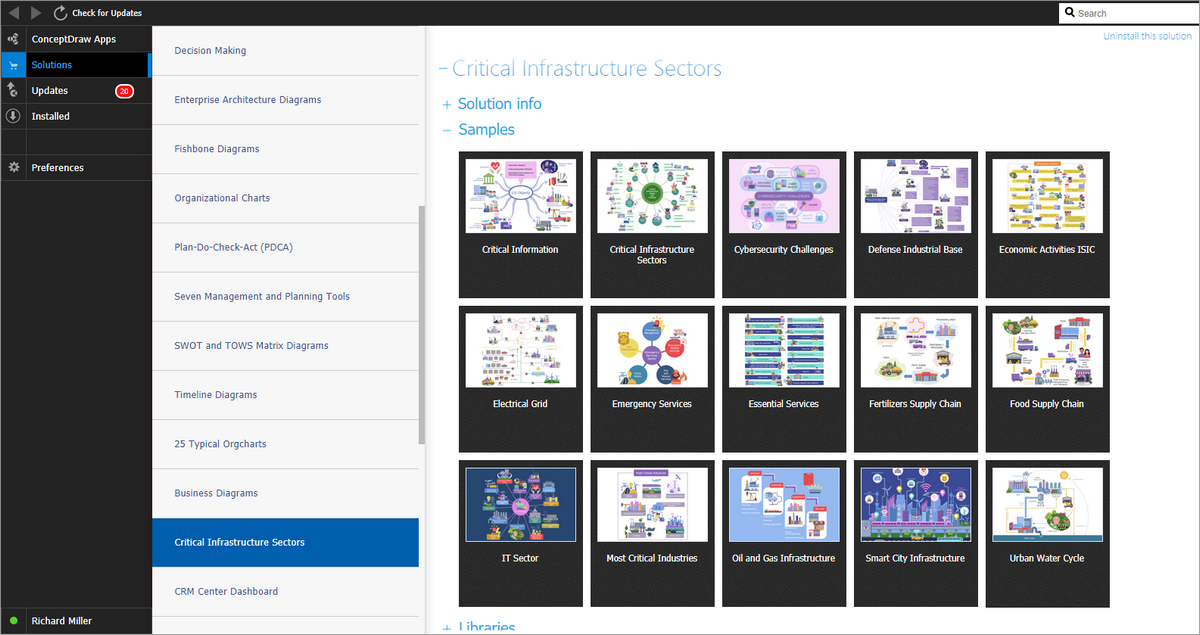Click the Check for Updates refresh icon
Screen dimensions: 1200x635
click(x=61, y=13)
